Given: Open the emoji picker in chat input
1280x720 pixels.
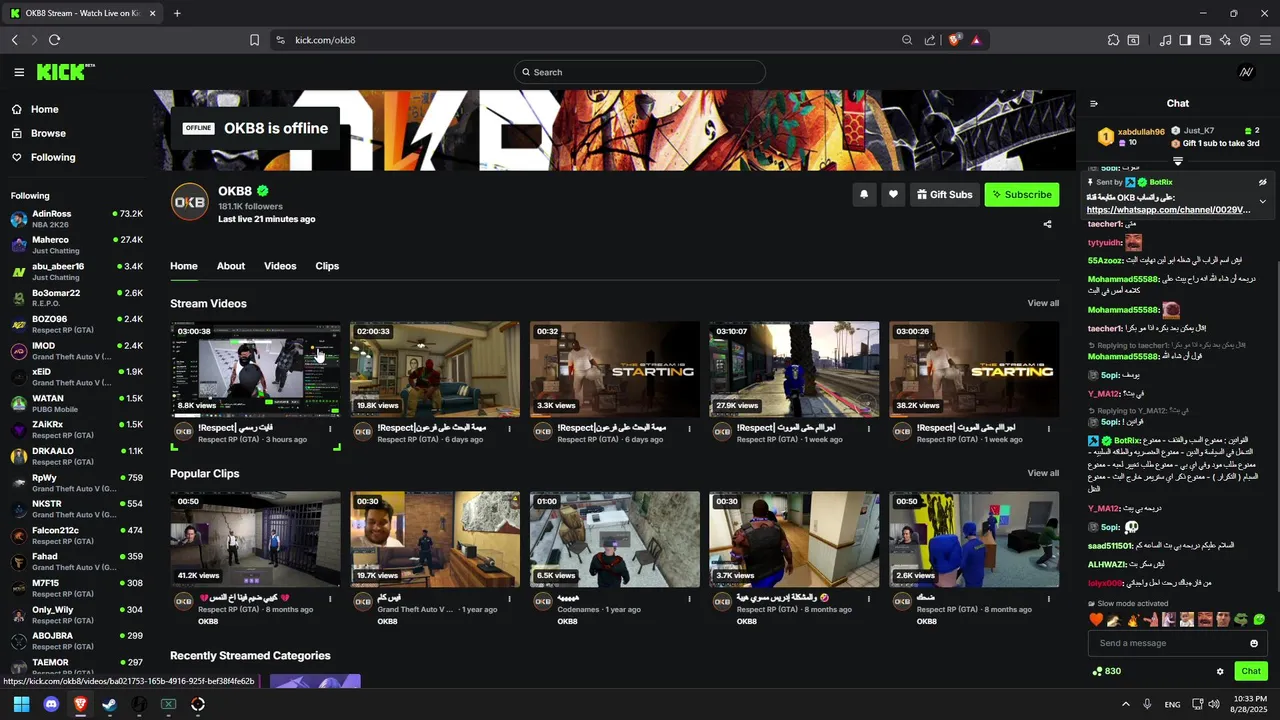Looking at the screenshot, I should 1254,643.
